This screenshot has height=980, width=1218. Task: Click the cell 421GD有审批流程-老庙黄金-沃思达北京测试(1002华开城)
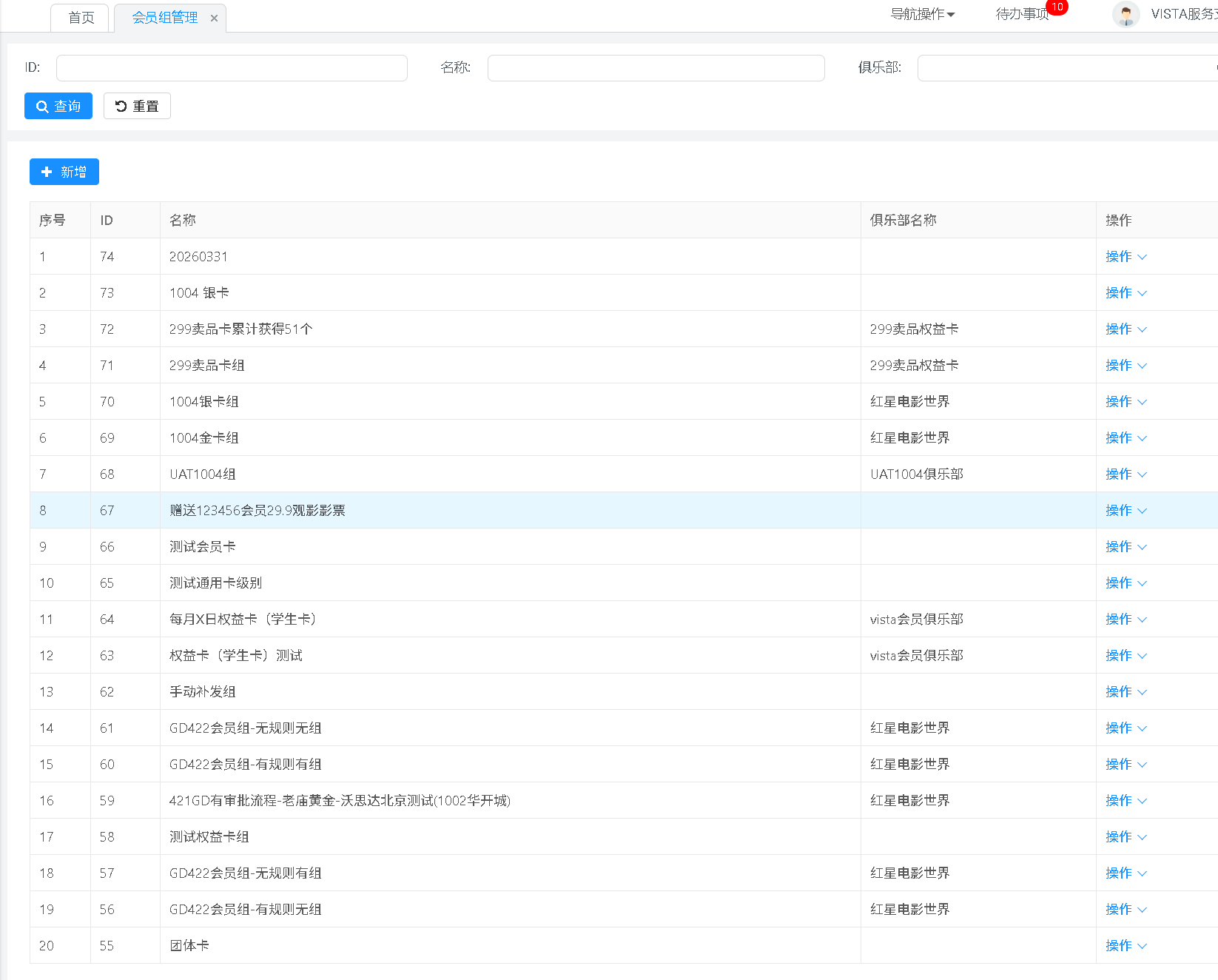point(511,801)
